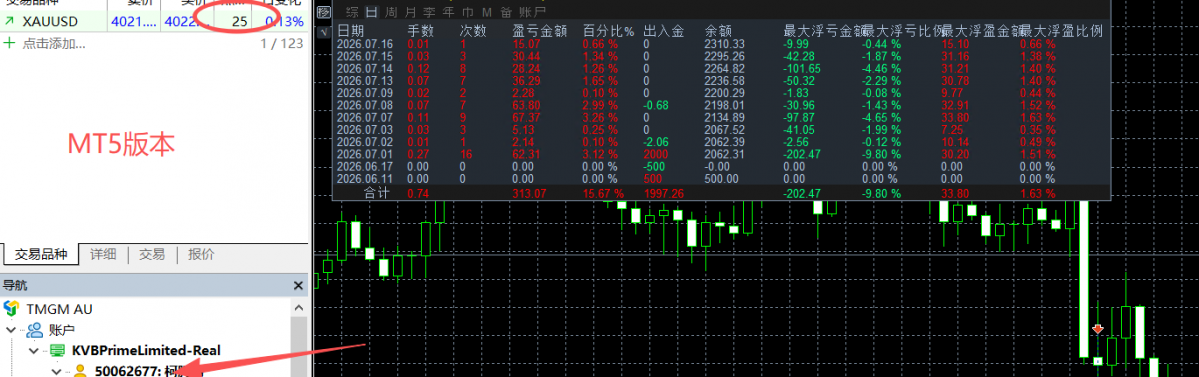Click the 1997.26 total deposit value
This screenshot has height=377, width=1199.
tap(664, 193)
